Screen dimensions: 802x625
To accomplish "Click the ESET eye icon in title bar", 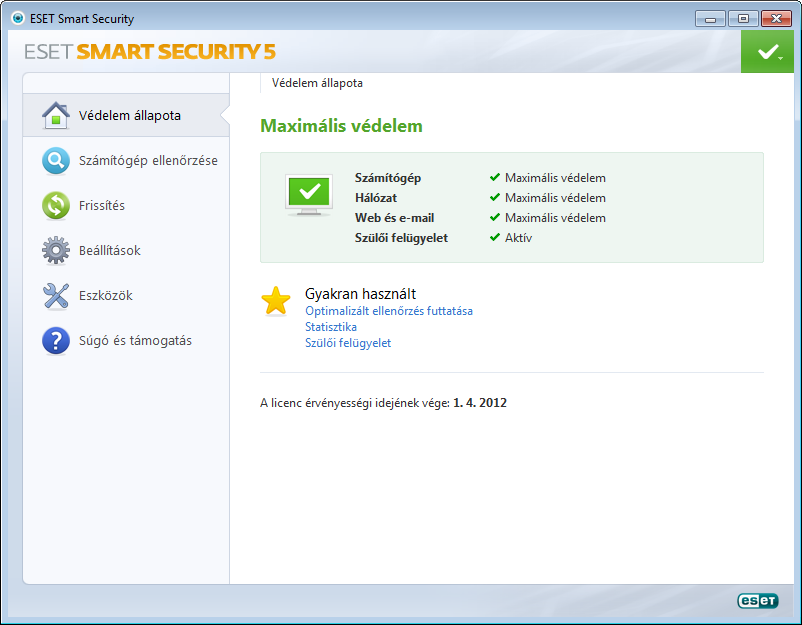I will pos(18,18).
